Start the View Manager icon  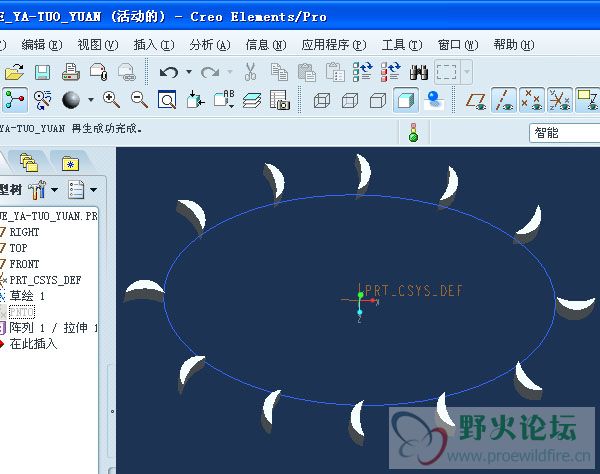(280, 100)
